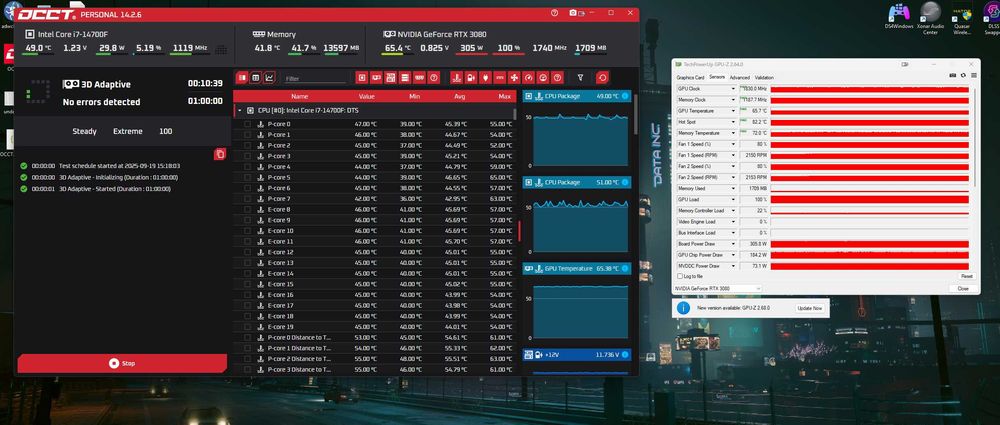Open the GPU Temperature sensor dropdown in GPU-Z
This screenshot has width=1000, height=425.
(x=733, y=111)
